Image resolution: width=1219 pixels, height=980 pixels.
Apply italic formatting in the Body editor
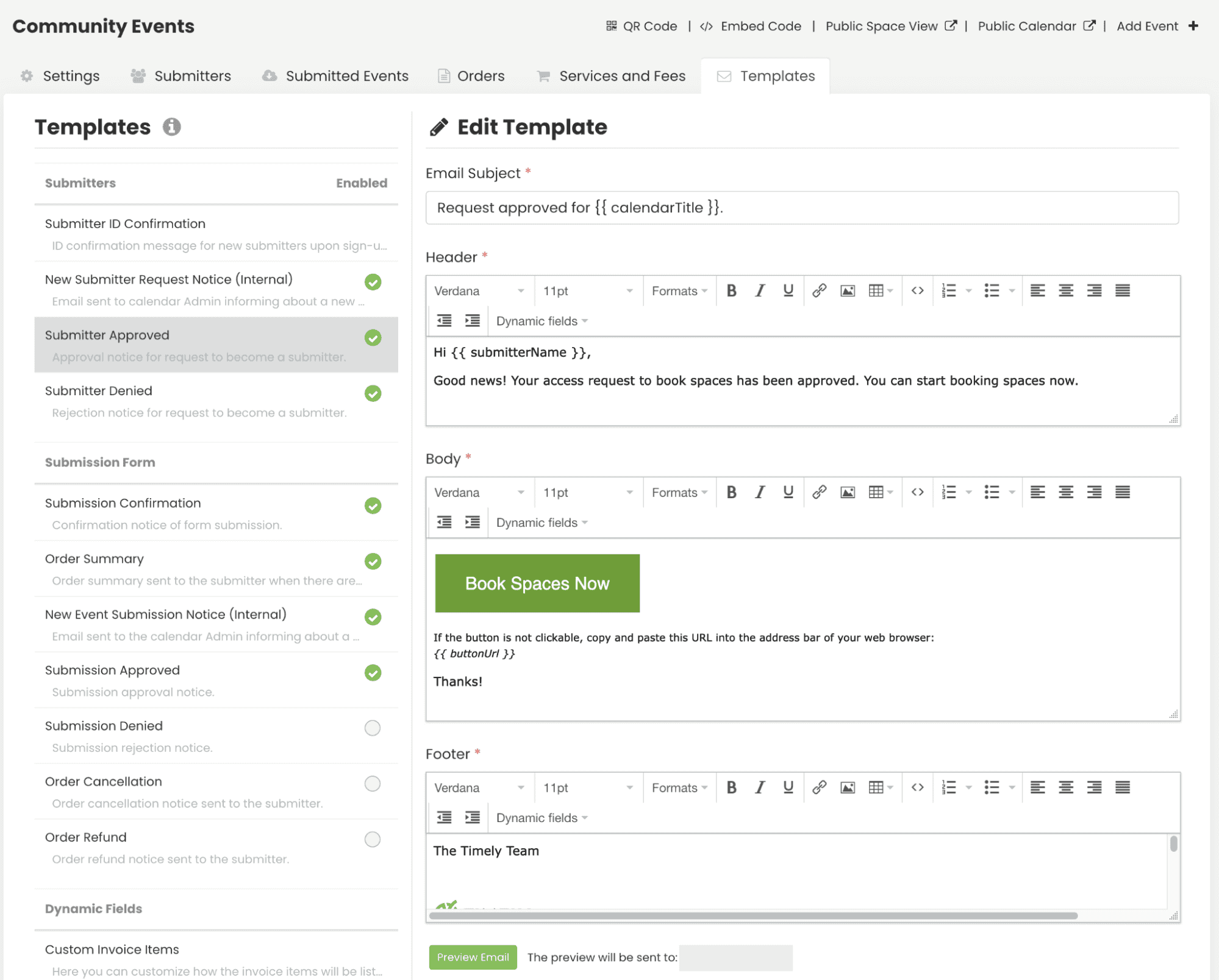click(759, 492)
